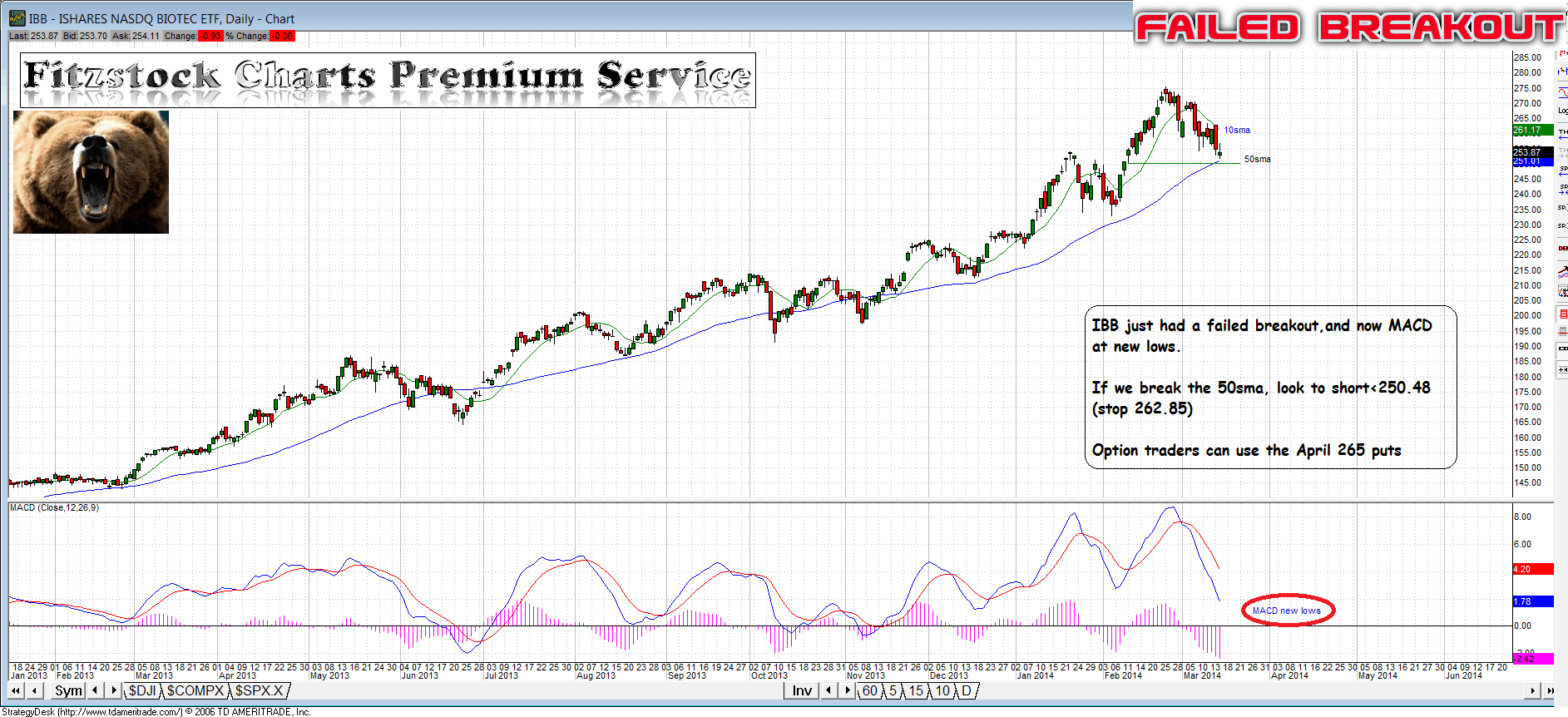The width and height of the screenshot is (1568, 717).
Task: Click the right arrow at the chart's bottom-right
Action: (1532, 690)
